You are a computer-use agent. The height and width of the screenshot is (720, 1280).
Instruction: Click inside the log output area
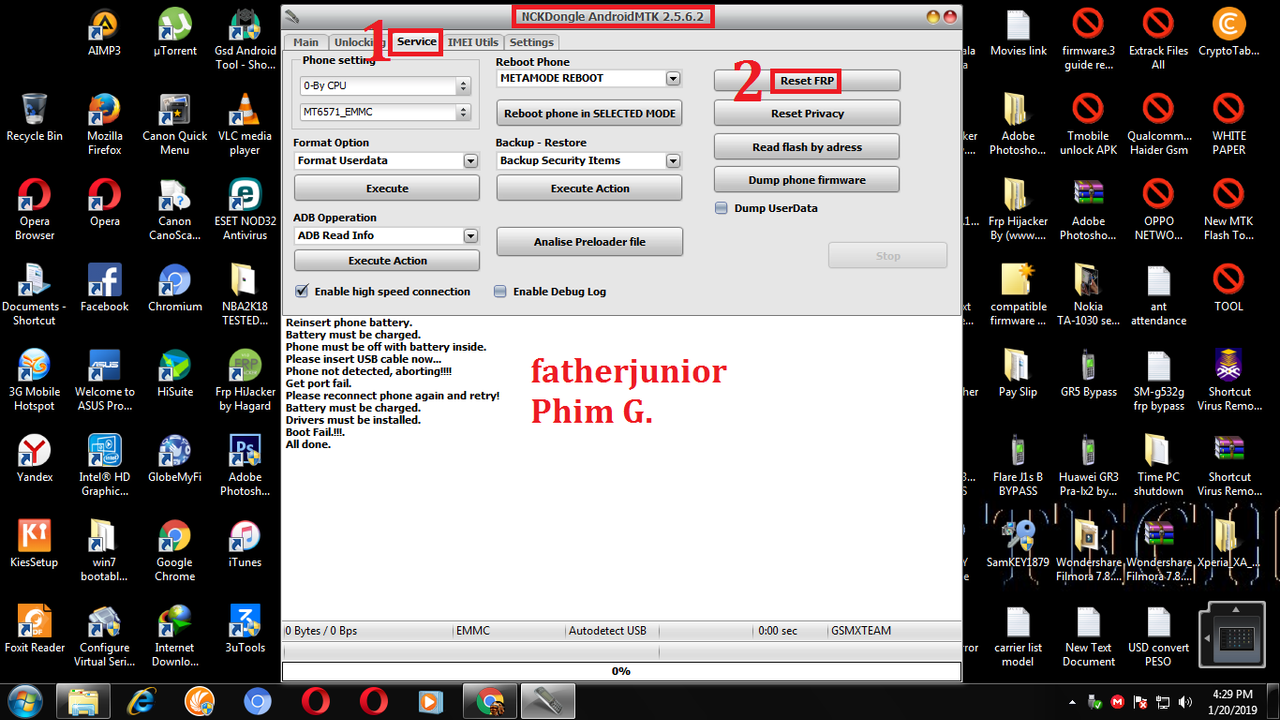coord(621,467)
